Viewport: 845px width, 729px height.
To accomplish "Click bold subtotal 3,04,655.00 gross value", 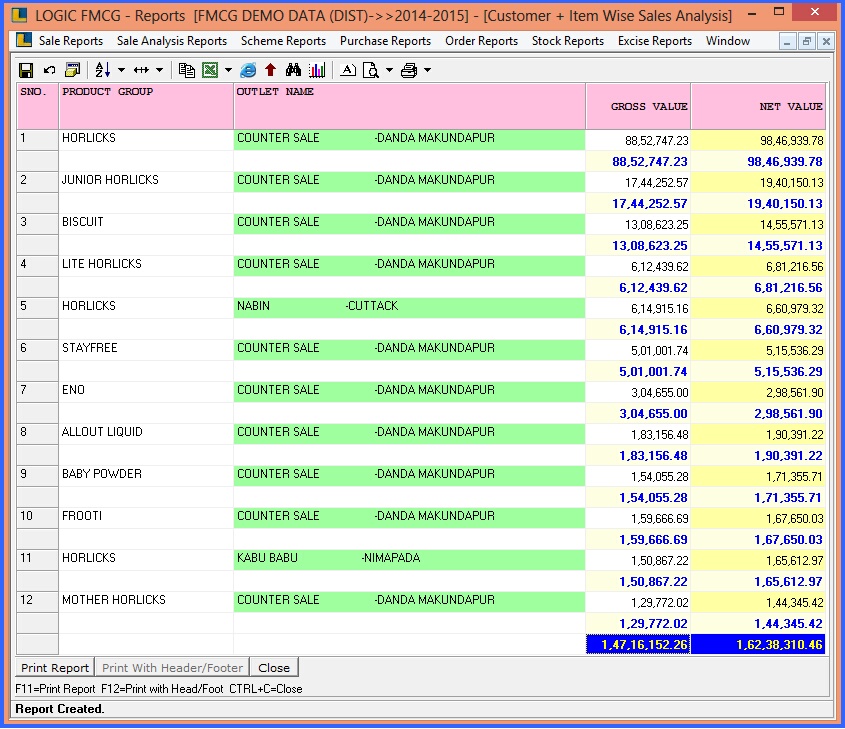I will coord(639,414).
